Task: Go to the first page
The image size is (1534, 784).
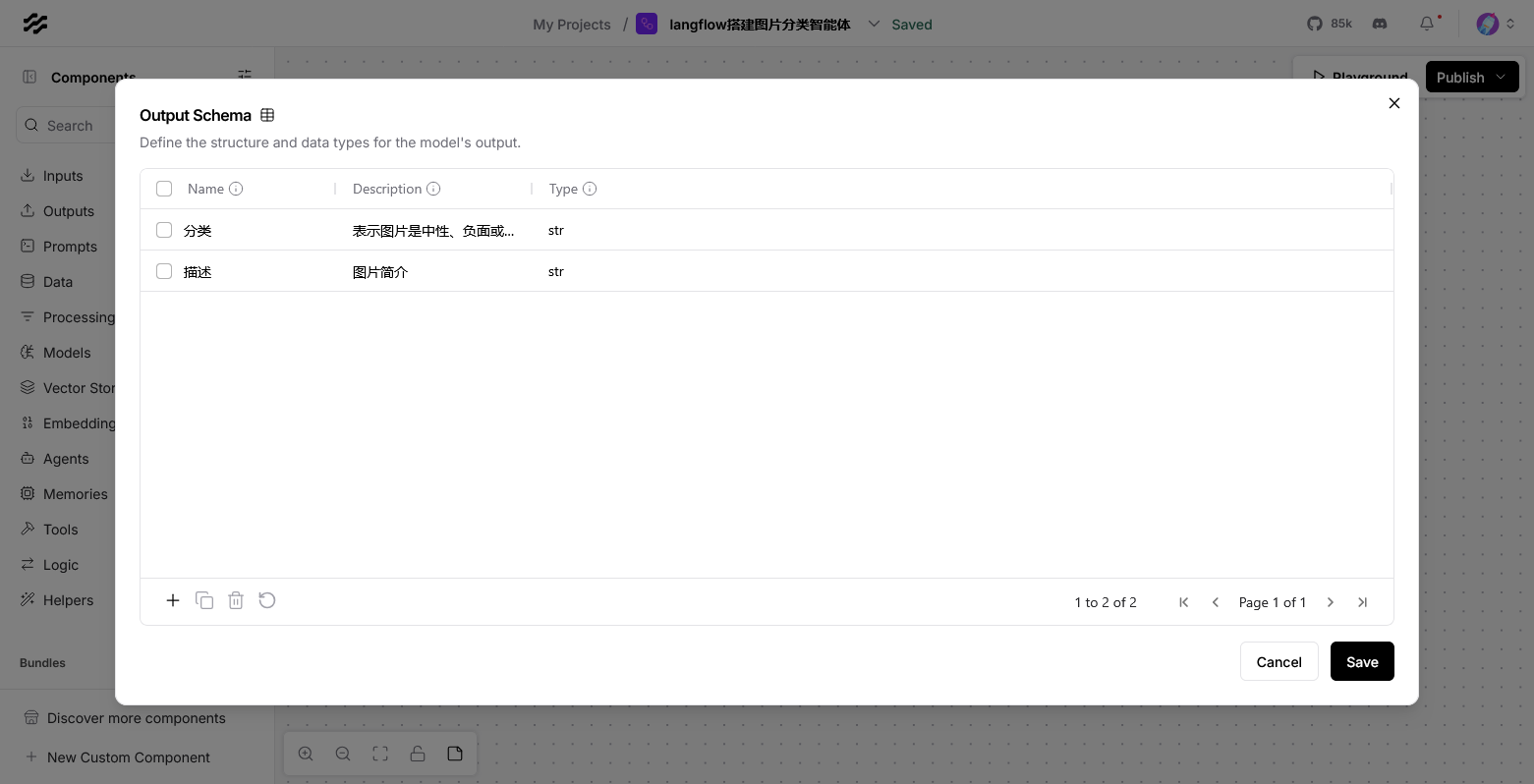Action: (1184, 602)
